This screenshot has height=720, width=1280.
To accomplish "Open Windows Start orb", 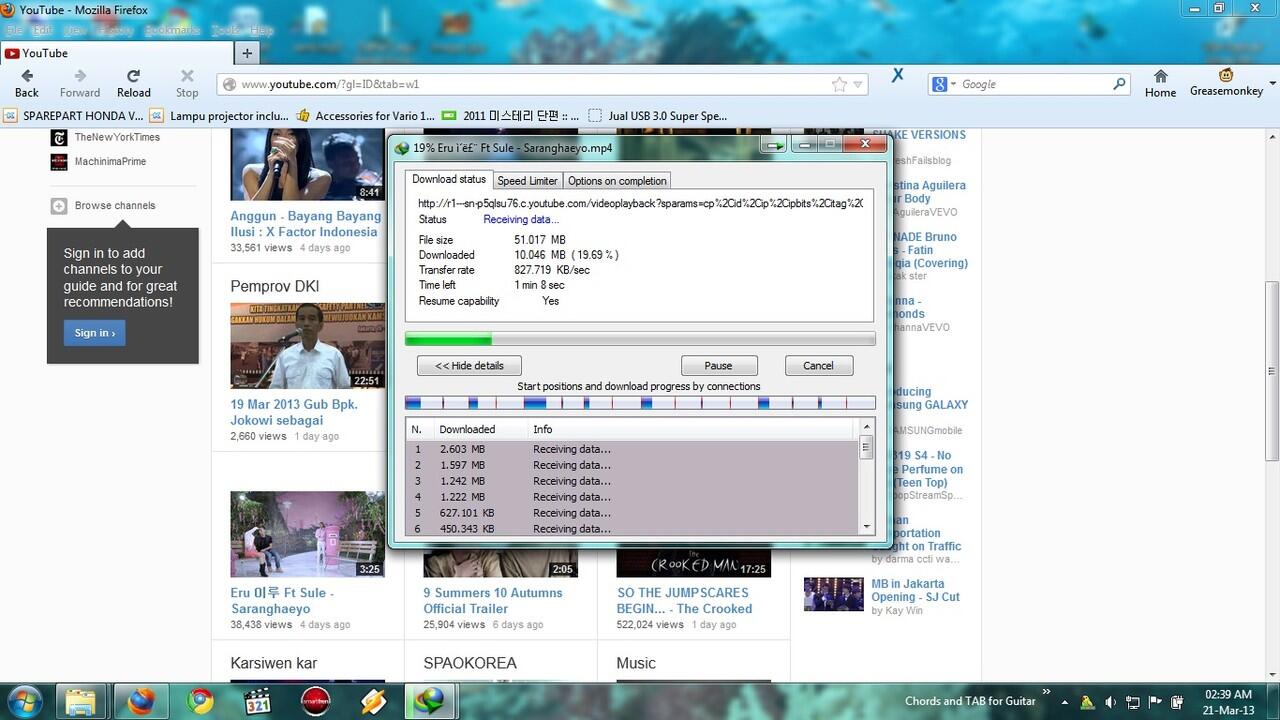I will click(x=24, y=701).
